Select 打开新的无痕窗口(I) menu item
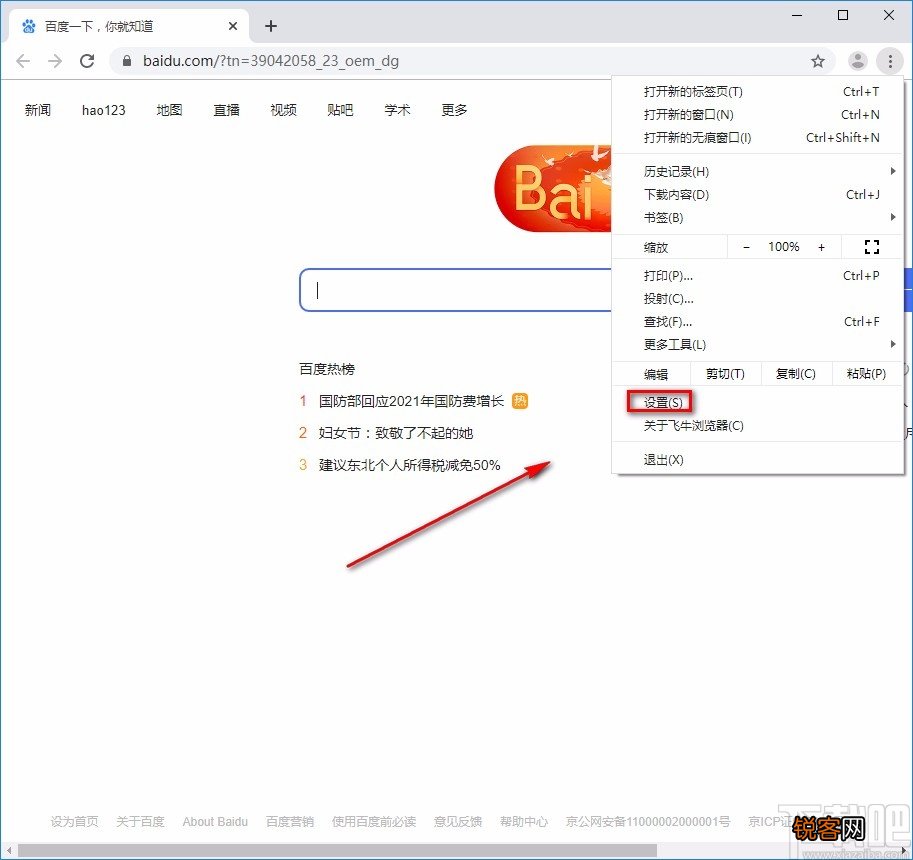The width and height of the screenshot is (913, 860). [758, 138]
